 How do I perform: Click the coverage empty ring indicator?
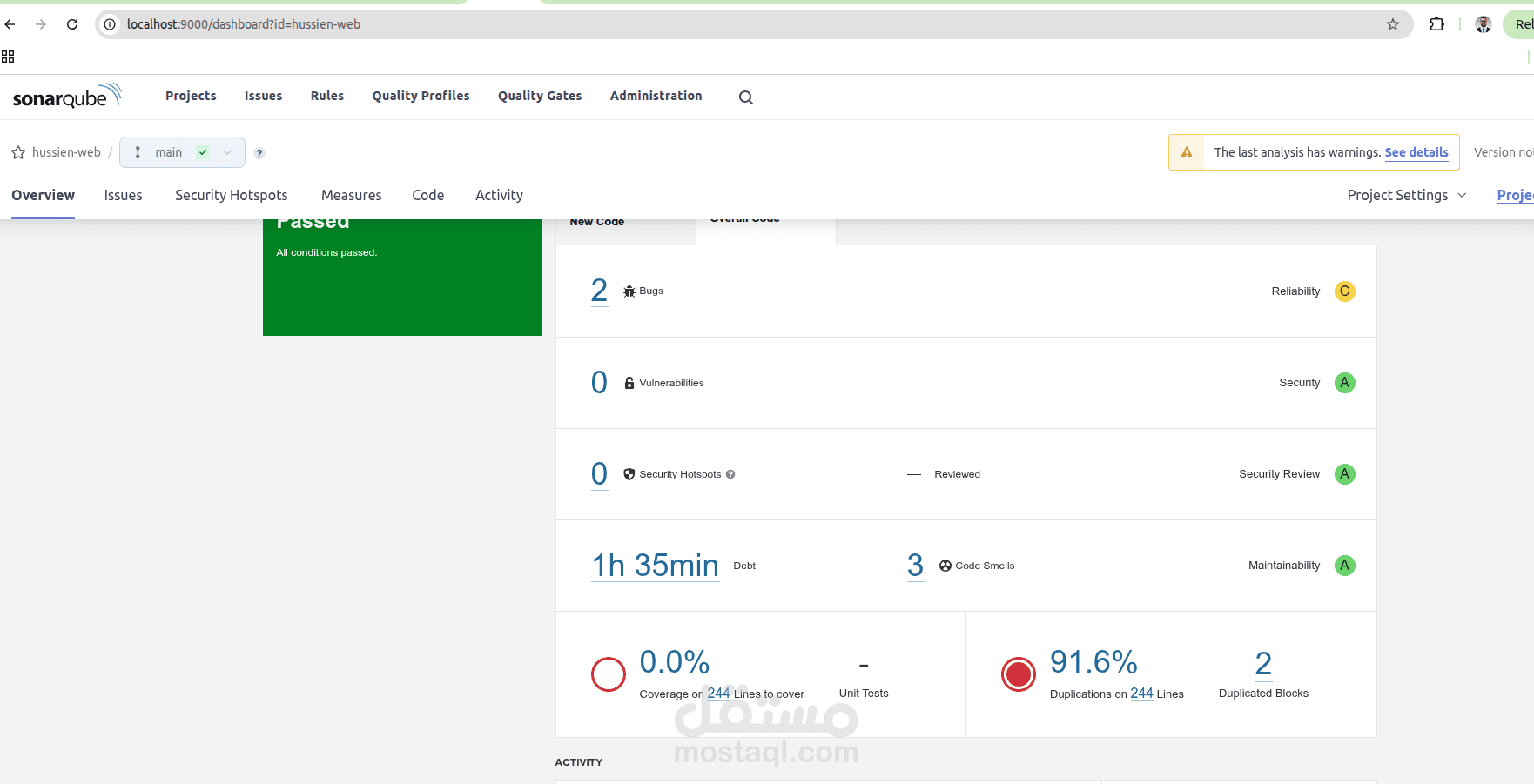click(609, 674)
